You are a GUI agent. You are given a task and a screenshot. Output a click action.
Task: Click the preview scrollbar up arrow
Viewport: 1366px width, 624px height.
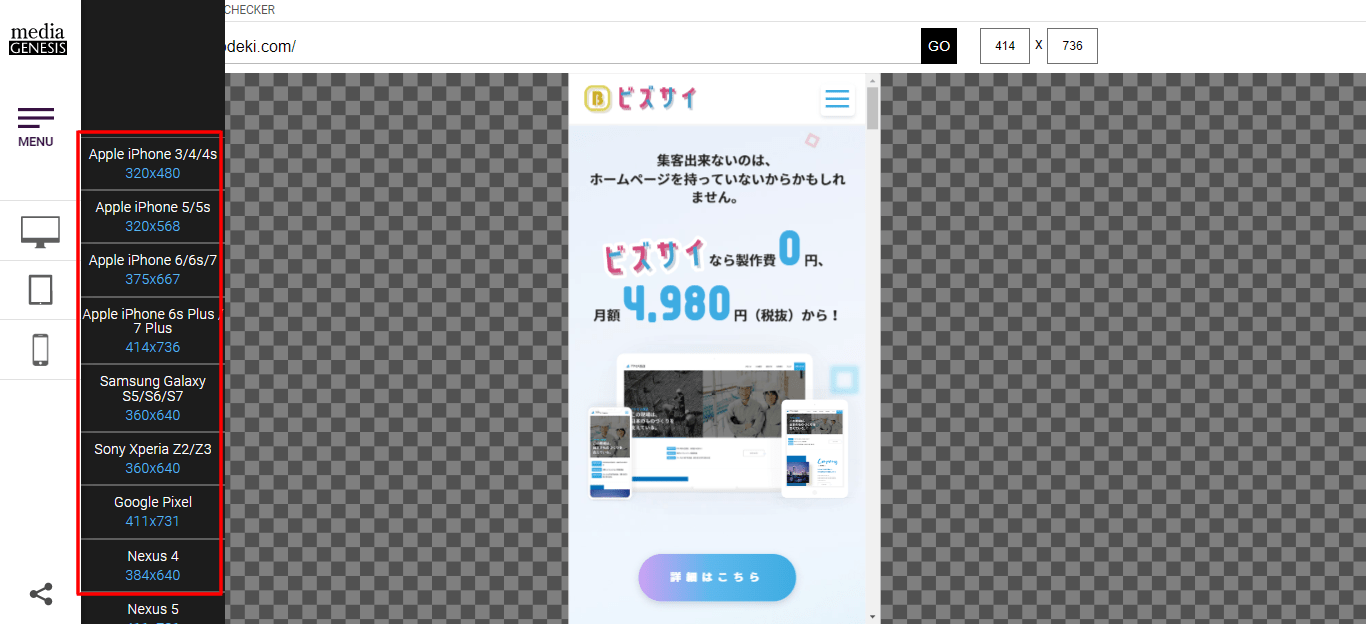[873, 80]
